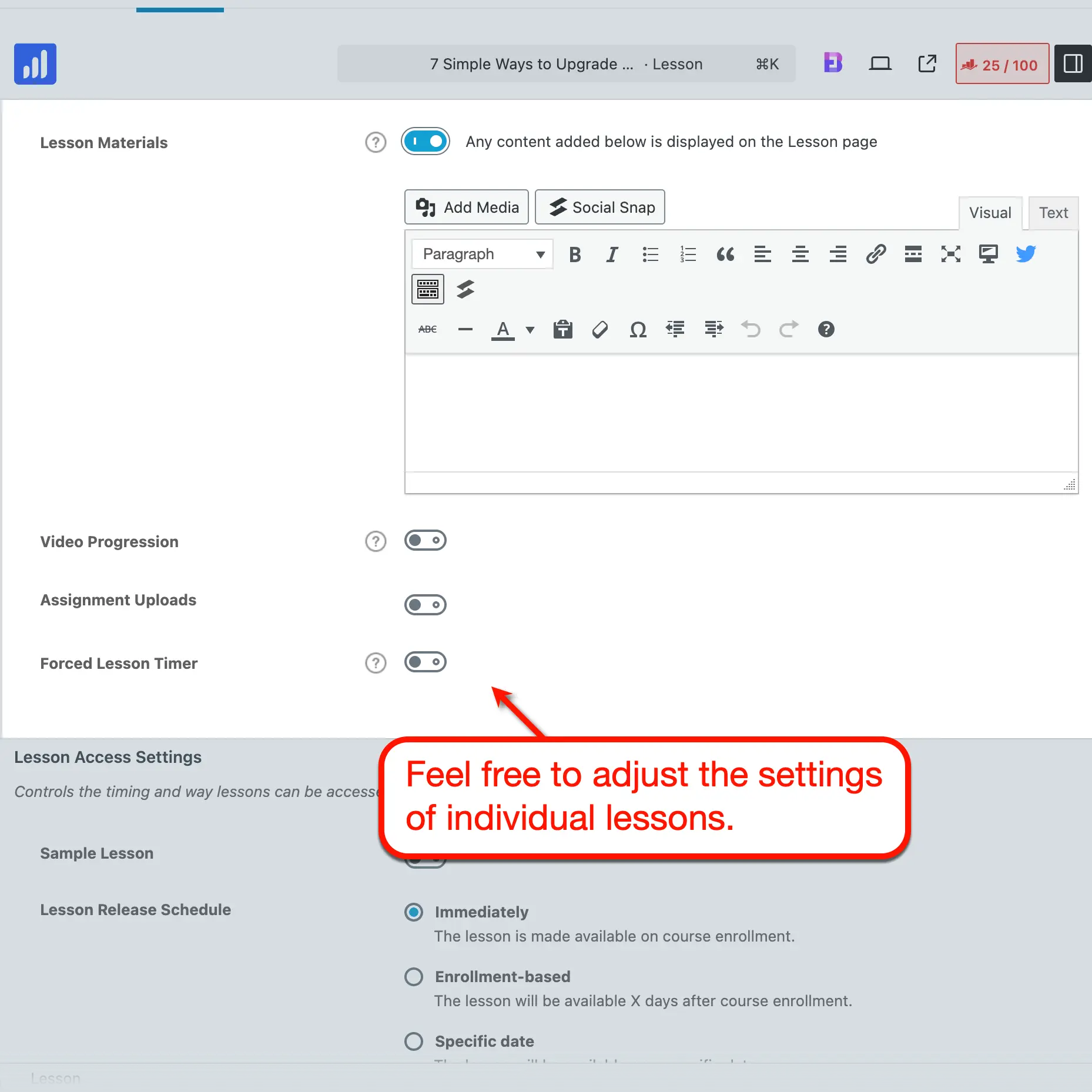Open the Paragraph format dropdown
The height and width of the screenshot is (1092, 1092).
click(x=481, y=254)
